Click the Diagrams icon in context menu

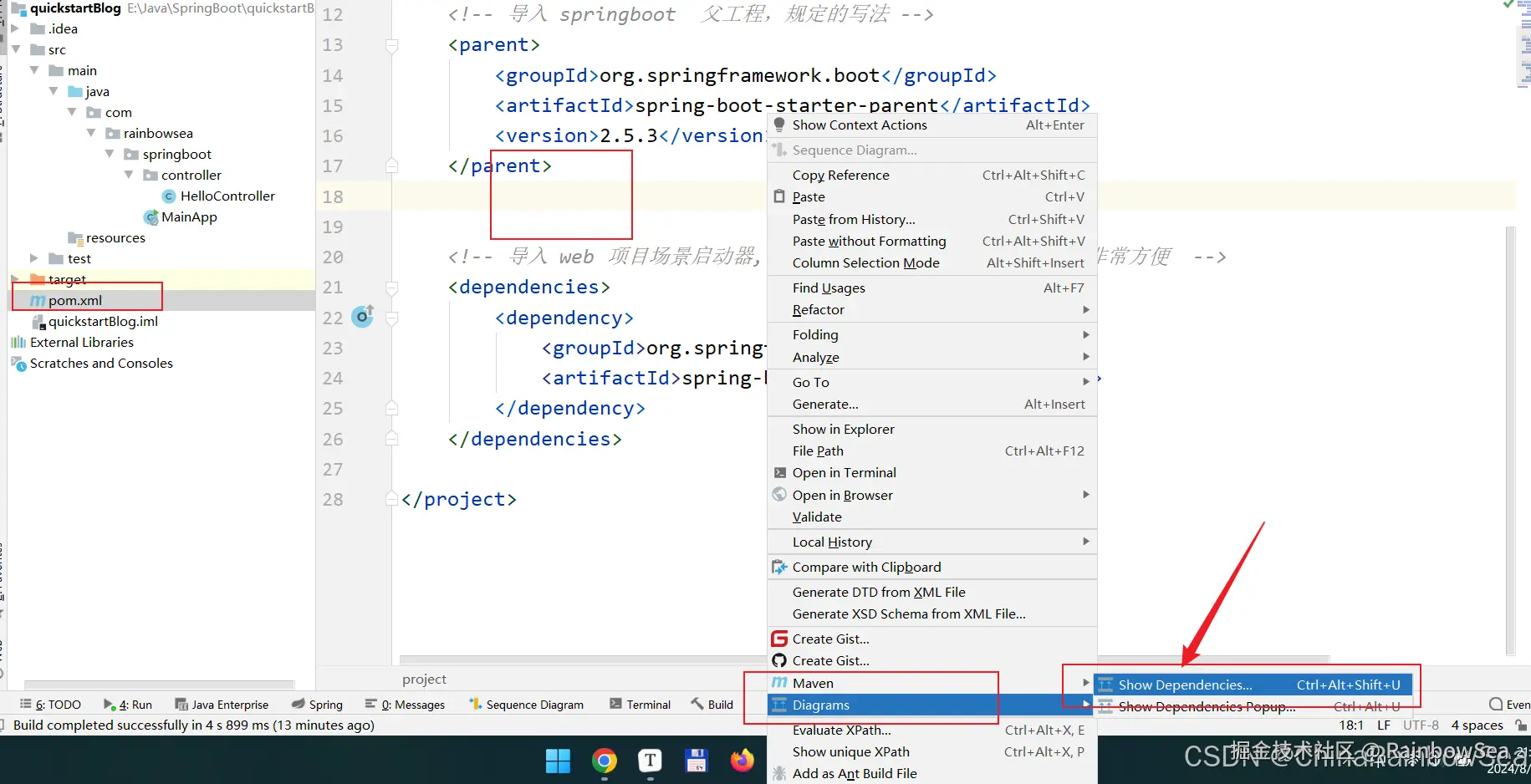click(779, 705)
